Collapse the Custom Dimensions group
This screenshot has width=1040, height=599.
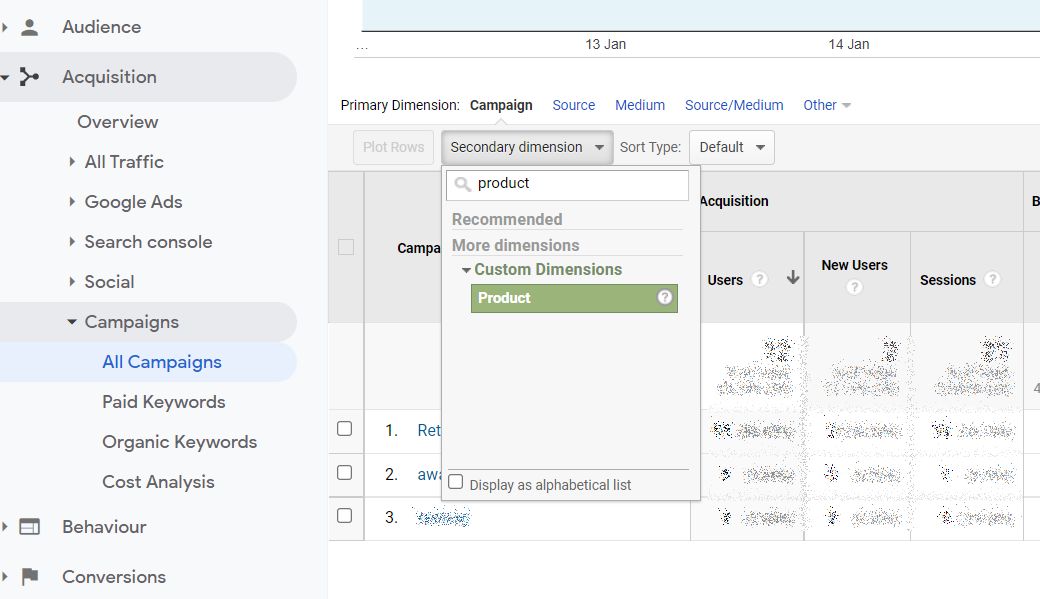click(466, 270)
